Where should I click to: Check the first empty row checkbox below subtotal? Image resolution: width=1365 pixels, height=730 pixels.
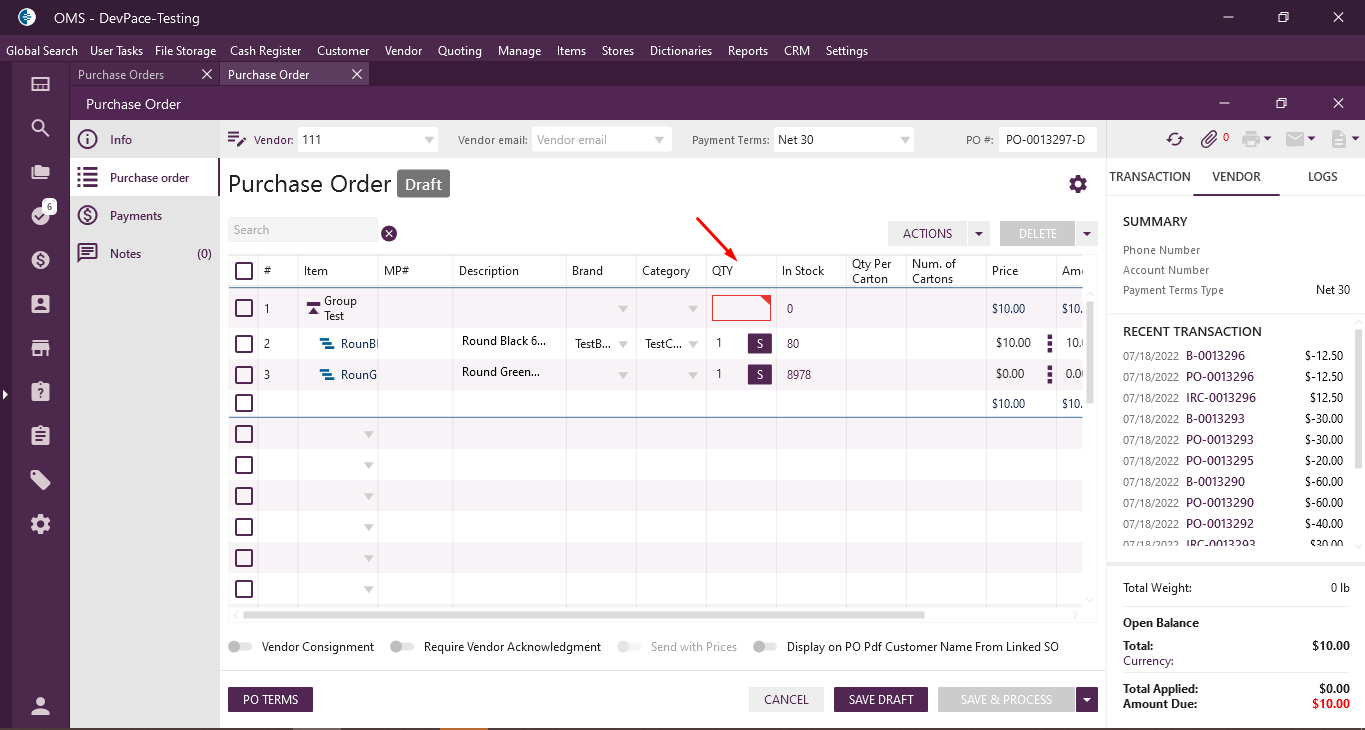click(x=244, y=434)
